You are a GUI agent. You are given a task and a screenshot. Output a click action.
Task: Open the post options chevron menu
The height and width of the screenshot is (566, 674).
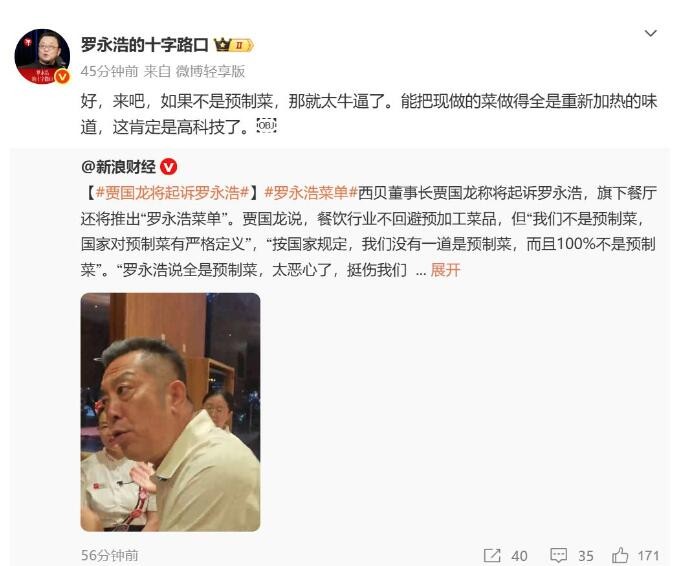(651, 34)
